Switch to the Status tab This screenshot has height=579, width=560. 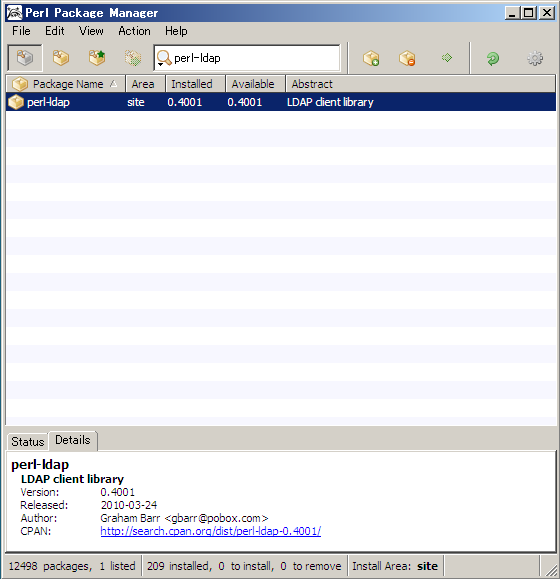point(28,442)
